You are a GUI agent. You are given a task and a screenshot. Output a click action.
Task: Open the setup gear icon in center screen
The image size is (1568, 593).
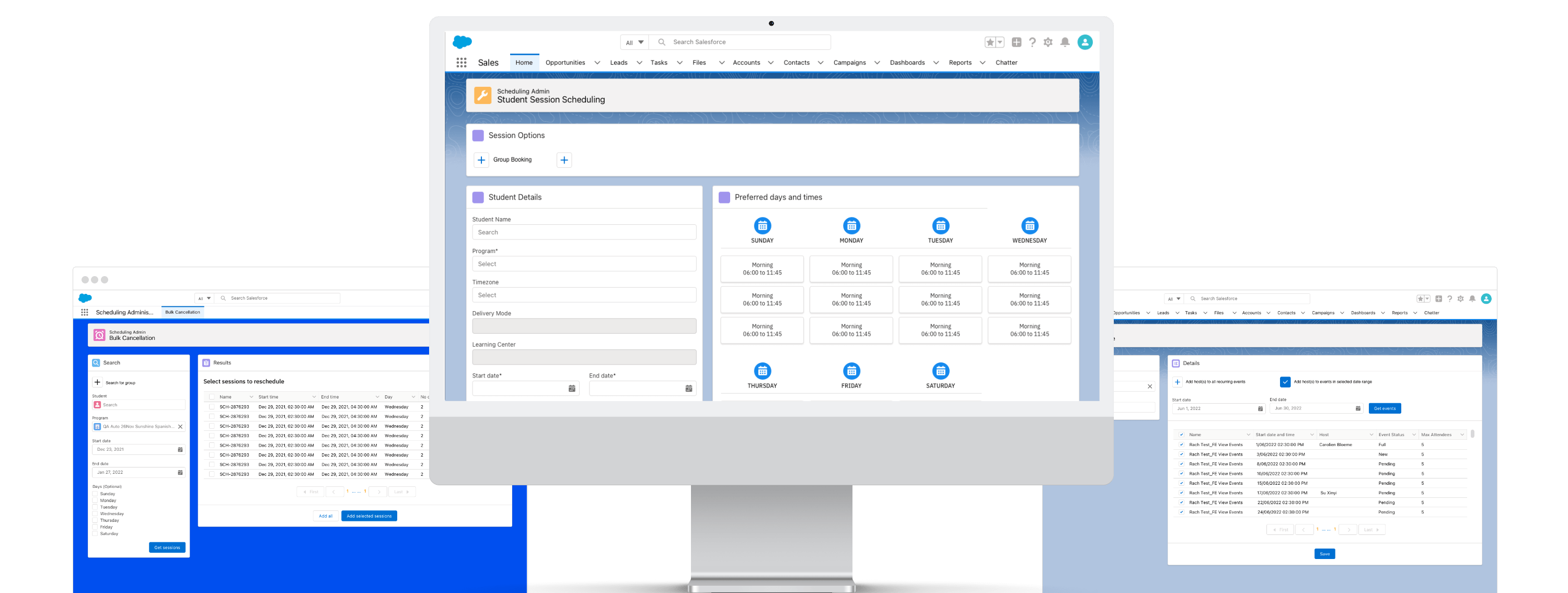click(x=1048, y=42)
